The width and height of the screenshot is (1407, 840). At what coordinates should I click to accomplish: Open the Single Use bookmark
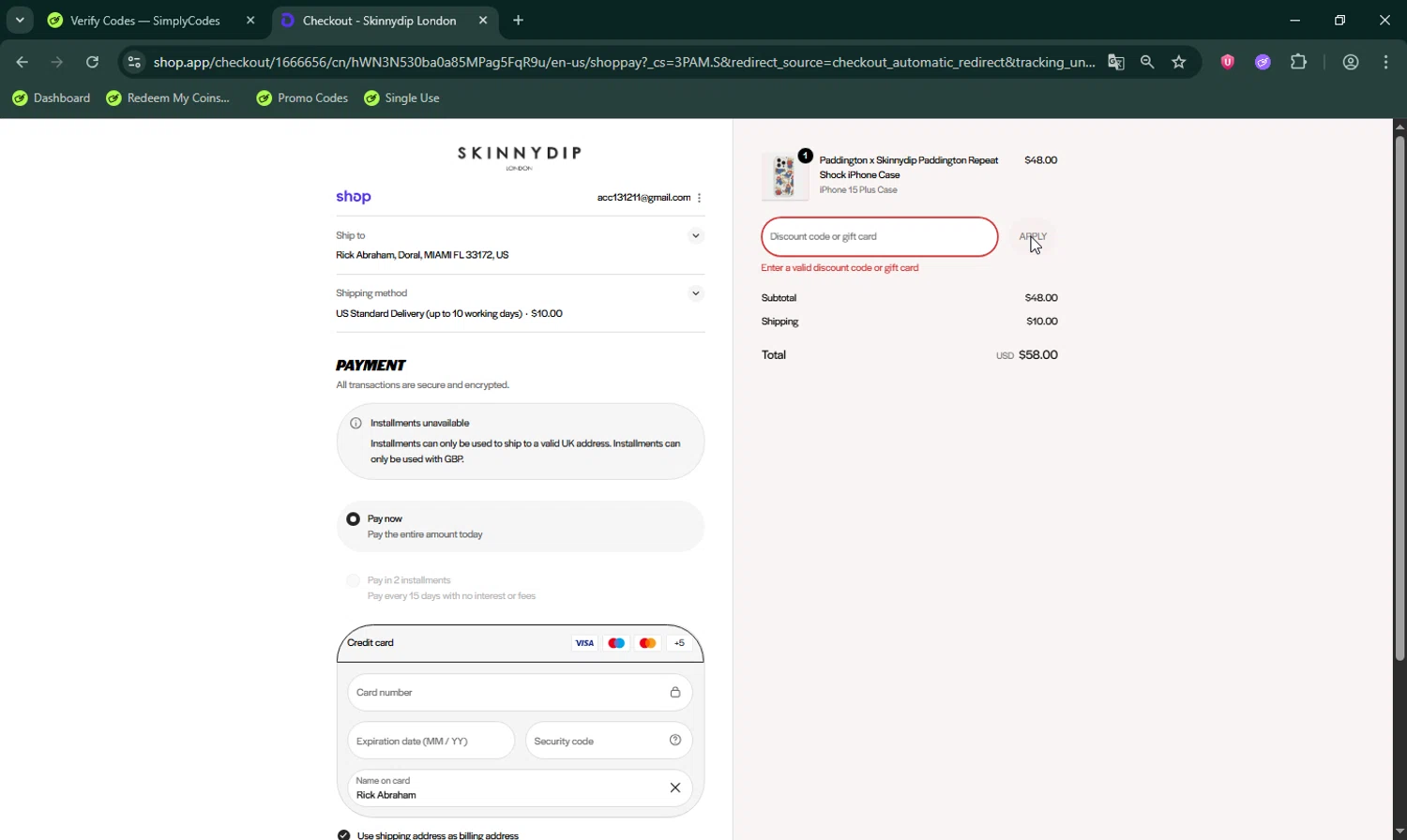401,97
